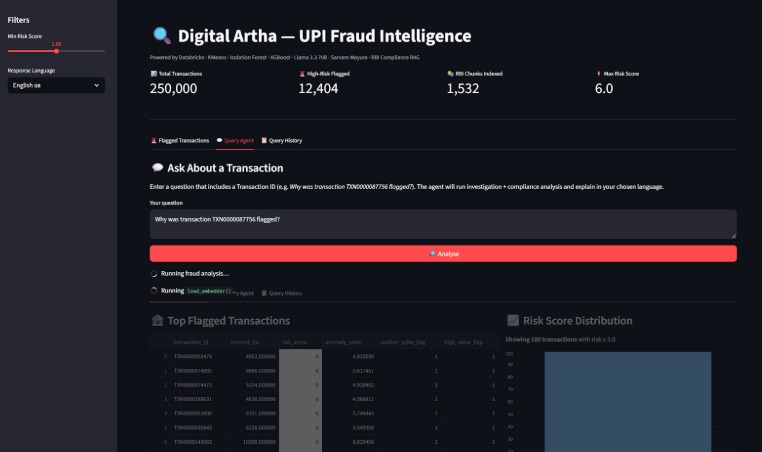Click the Ask About a Transaction heading
Image resolution: width=762 pixels, height=452 pixels.
pos(225,168)
